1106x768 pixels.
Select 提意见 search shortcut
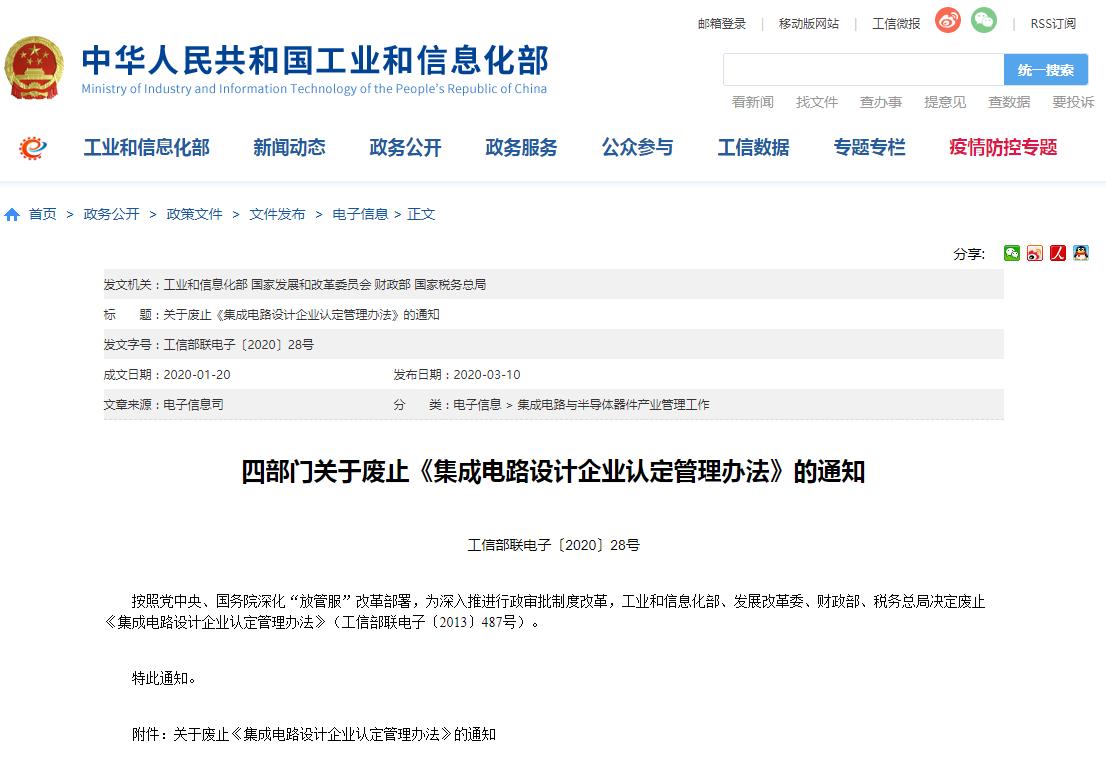coord(945,102)
